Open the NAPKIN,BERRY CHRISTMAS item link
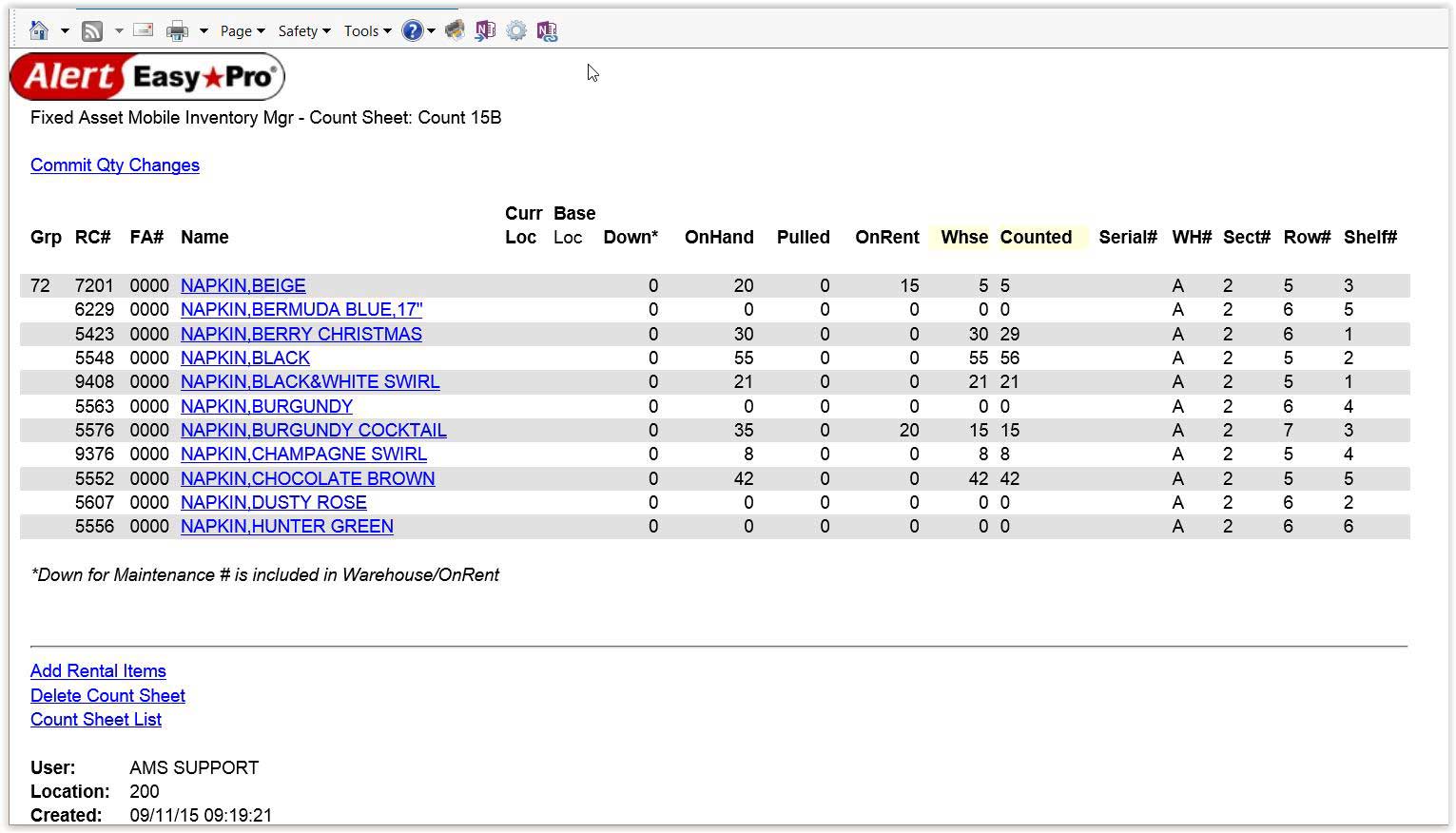Viewport: 1456px width, 833px height. tap(301, 335)
